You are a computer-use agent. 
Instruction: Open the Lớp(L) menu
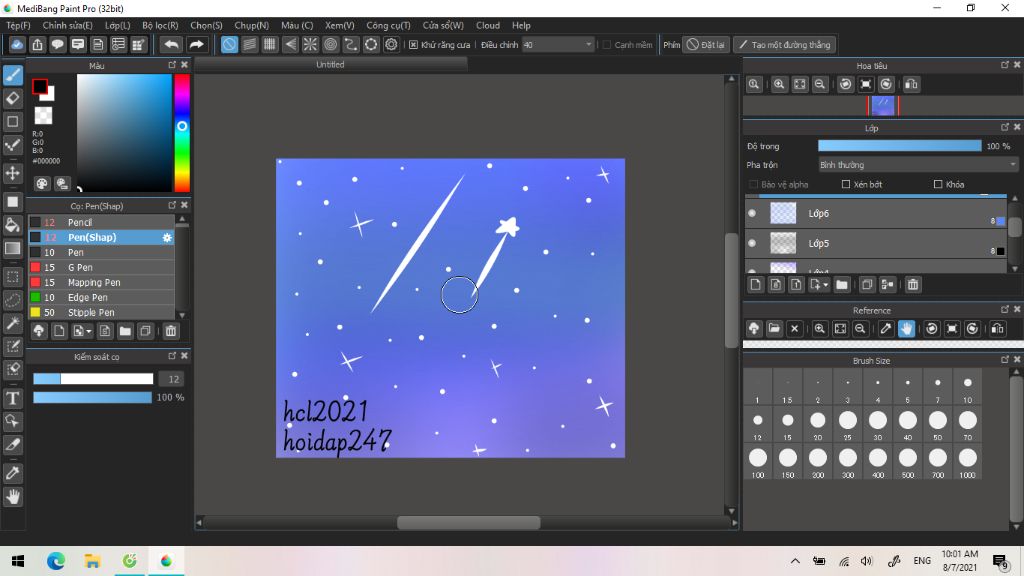point(118,25)
